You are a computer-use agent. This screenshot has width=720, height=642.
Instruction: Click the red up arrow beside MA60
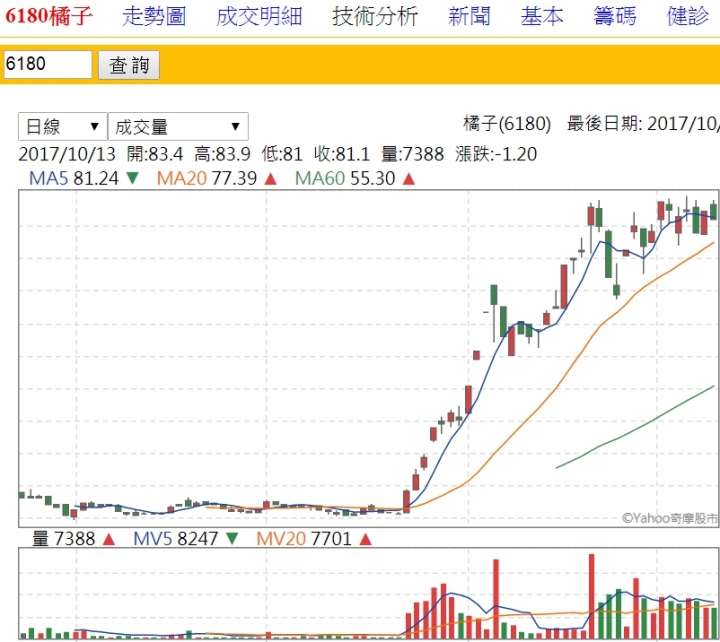point(409,179)
